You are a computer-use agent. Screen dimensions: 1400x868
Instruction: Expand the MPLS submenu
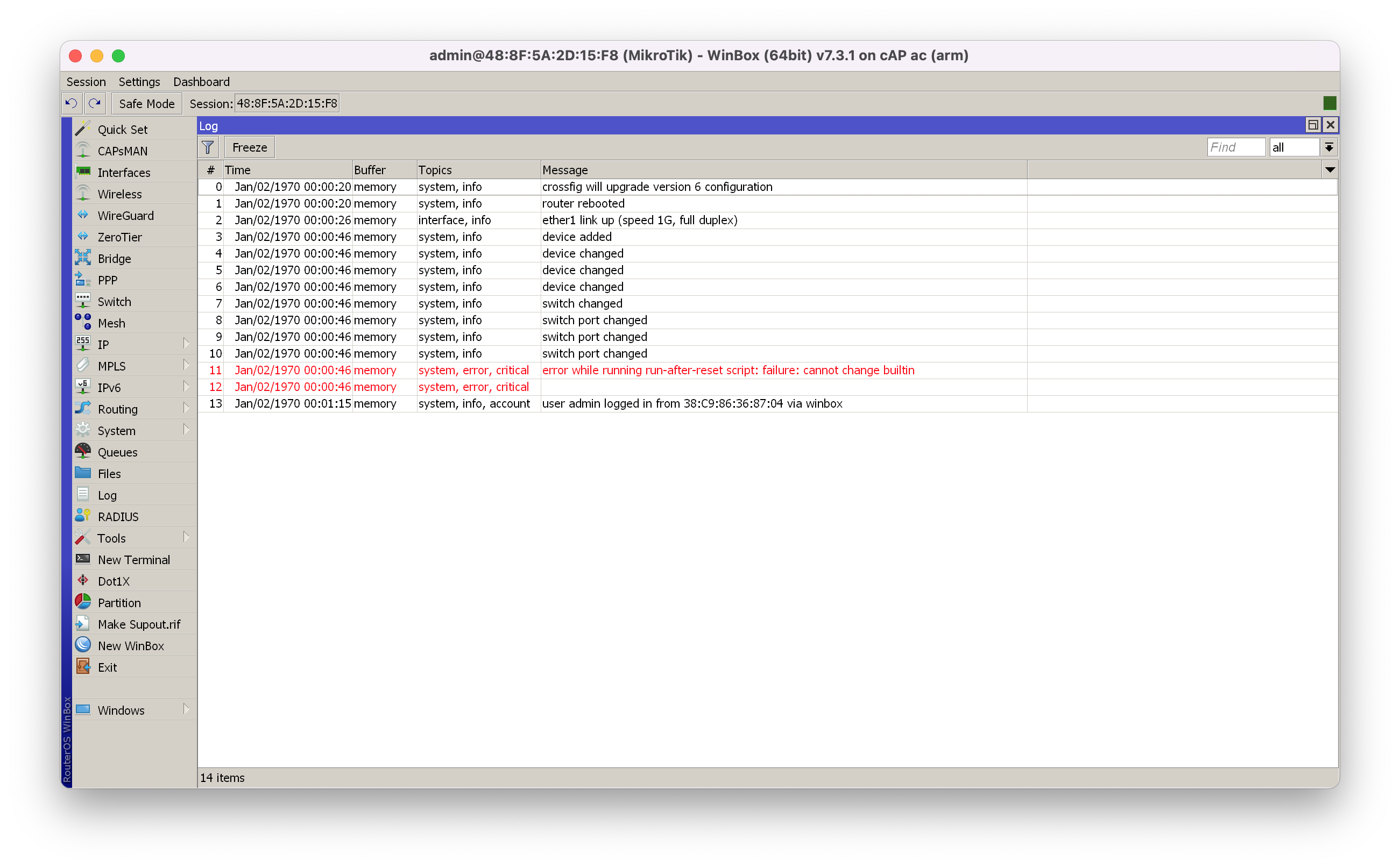[186, 365]
